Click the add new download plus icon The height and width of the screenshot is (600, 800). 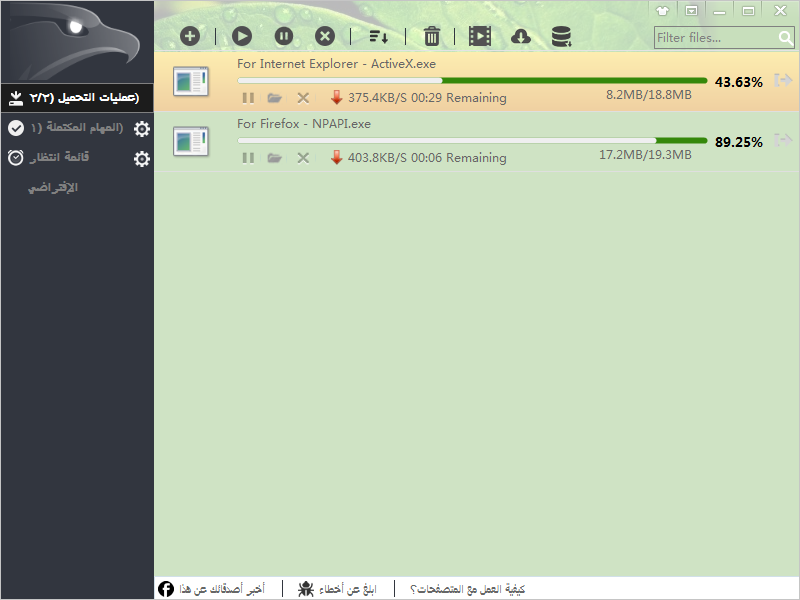click(190, 36)
